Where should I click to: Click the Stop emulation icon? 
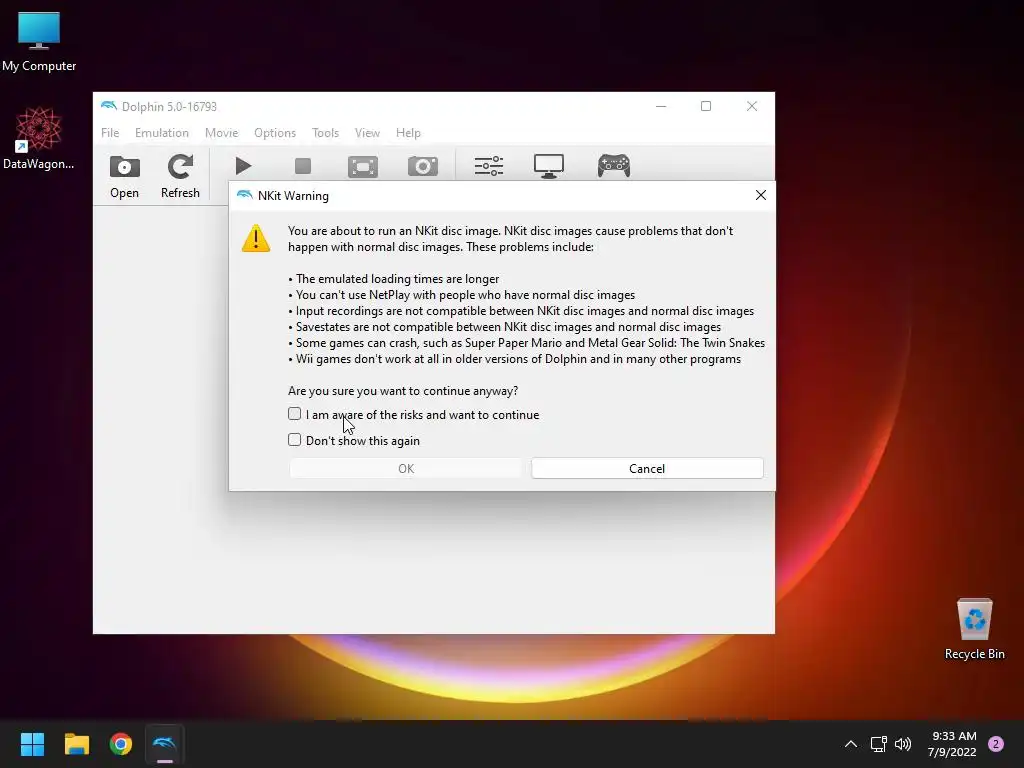[x=303, y=166]
